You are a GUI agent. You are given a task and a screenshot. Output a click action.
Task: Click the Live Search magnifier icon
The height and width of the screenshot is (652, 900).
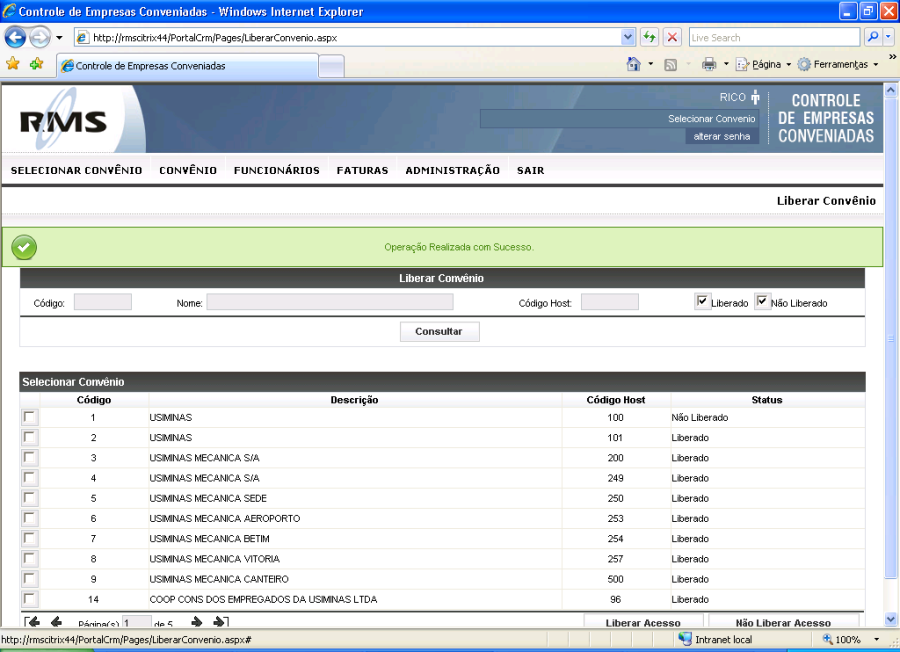point(872,37)
